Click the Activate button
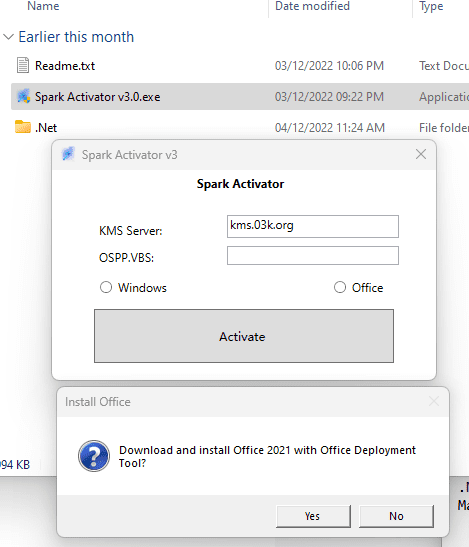The width and height of the screenshot is (469, 547). [244, 336]
